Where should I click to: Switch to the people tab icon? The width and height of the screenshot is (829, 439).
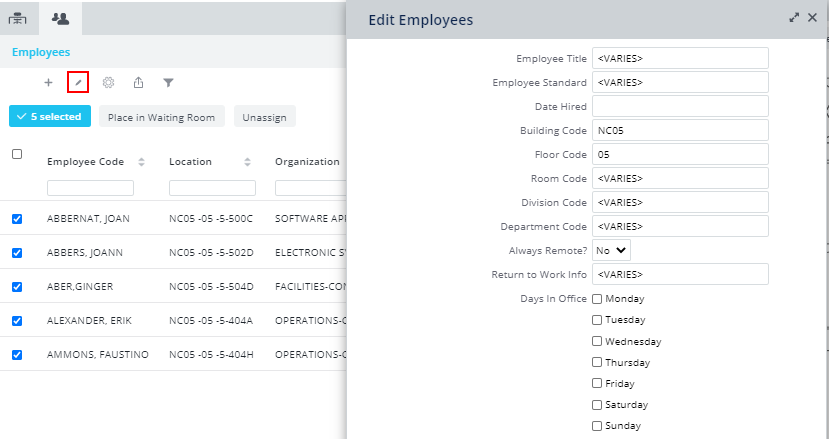(60, 18)
